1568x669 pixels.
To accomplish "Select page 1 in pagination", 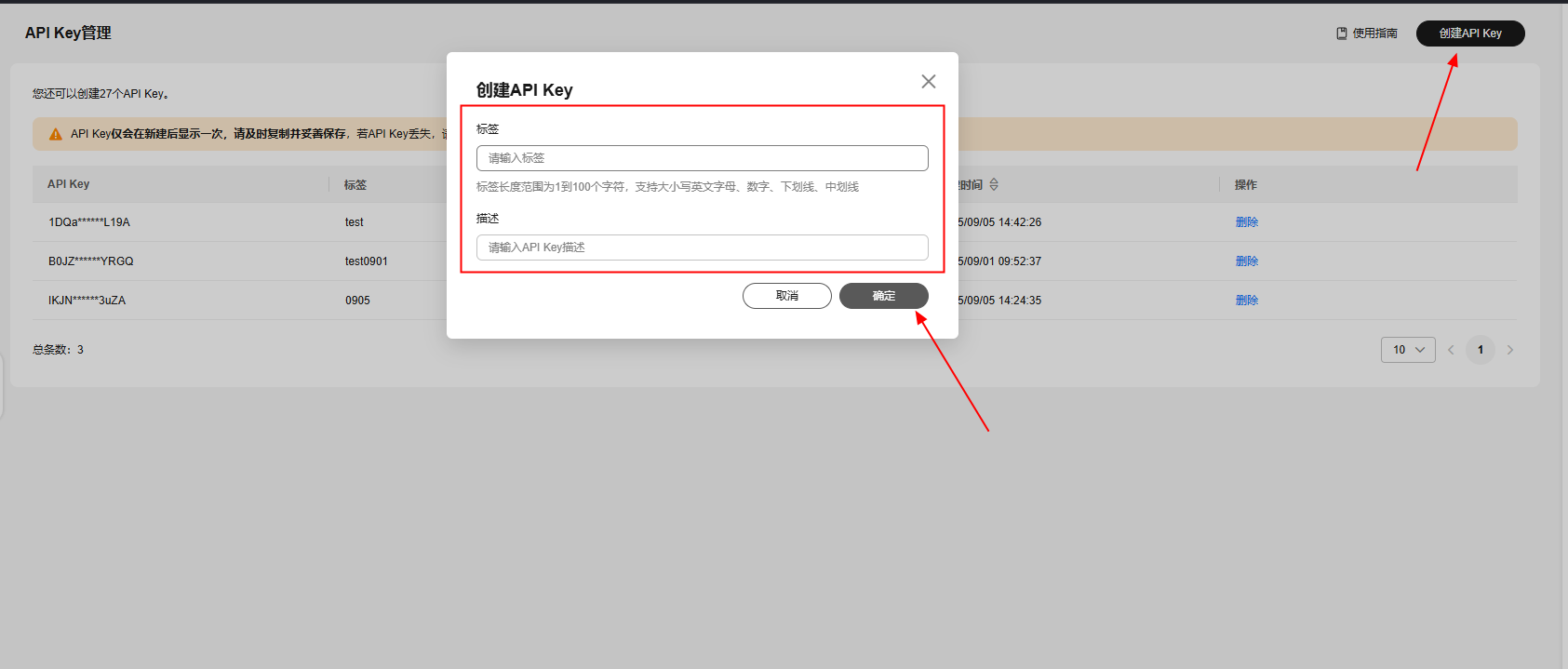I will coord(1481,350).
